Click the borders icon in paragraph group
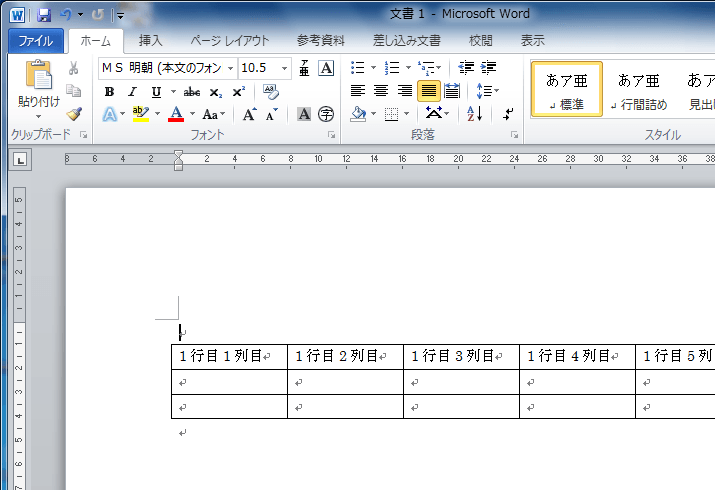Viewport: 715px width, 490px height. coord(391,114)
